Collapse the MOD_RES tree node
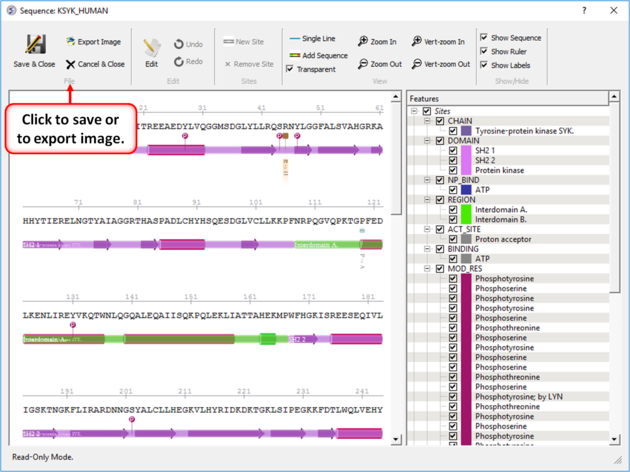The width and height of the screenshot is (630, 472). [427, 268]
